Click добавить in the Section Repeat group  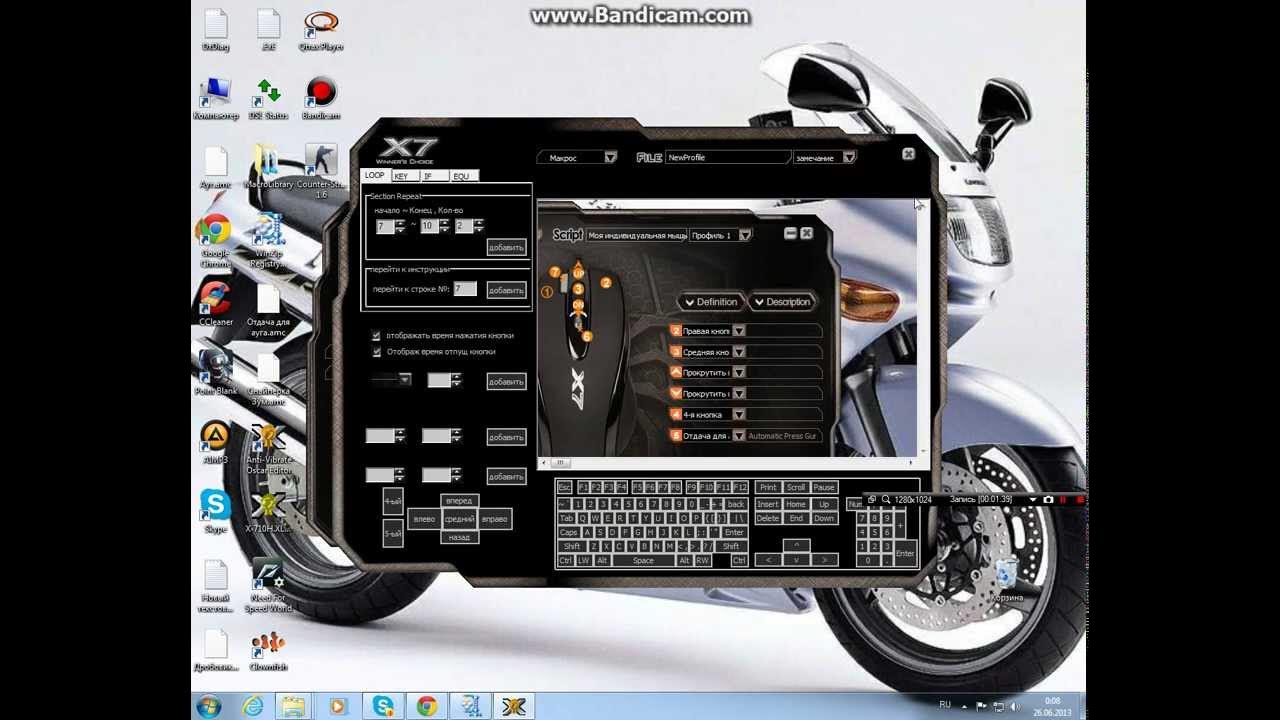[x=506, y=247]
